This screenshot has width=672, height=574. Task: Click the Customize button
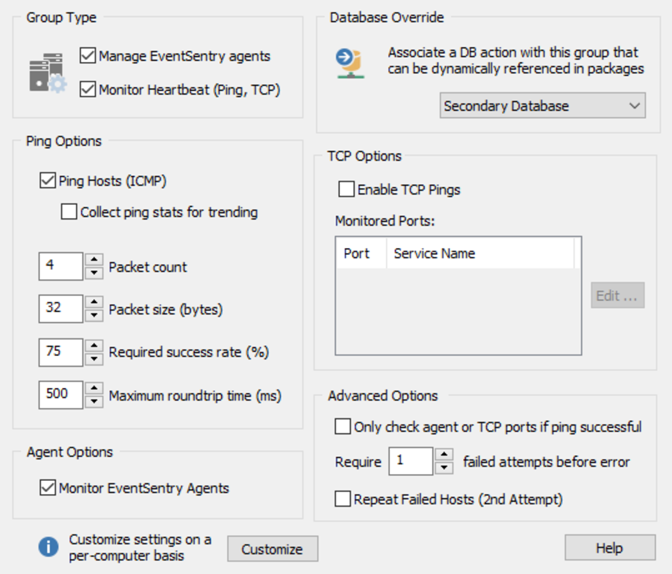point(273,549)
